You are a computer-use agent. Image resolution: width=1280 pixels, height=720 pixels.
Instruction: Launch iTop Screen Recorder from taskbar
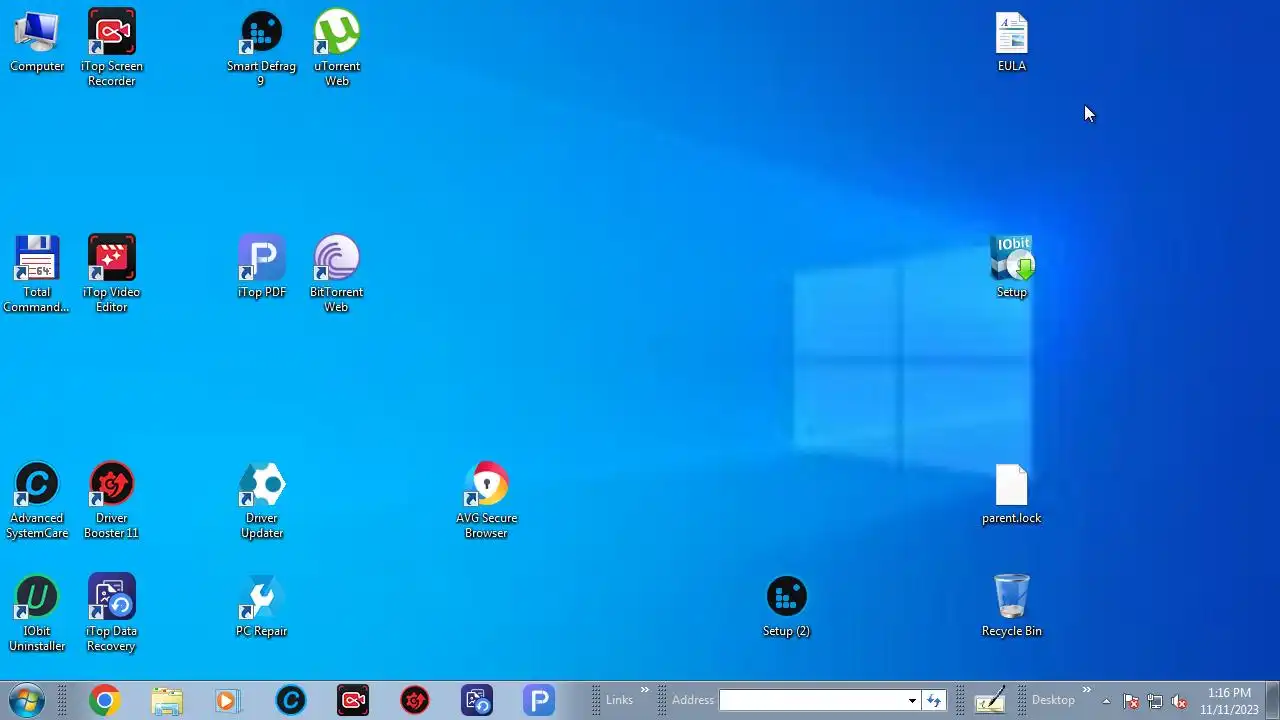coord(353,700)
